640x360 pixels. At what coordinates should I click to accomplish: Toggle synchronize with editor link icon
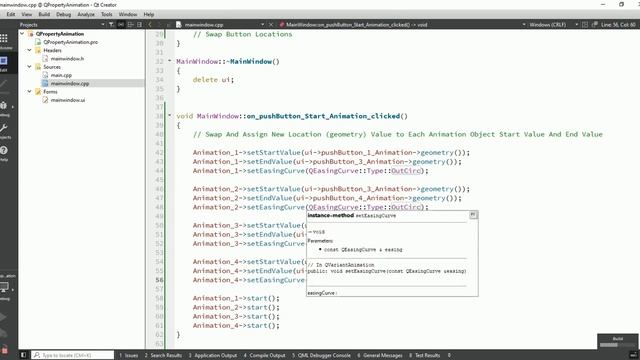(x=121, y=24)
